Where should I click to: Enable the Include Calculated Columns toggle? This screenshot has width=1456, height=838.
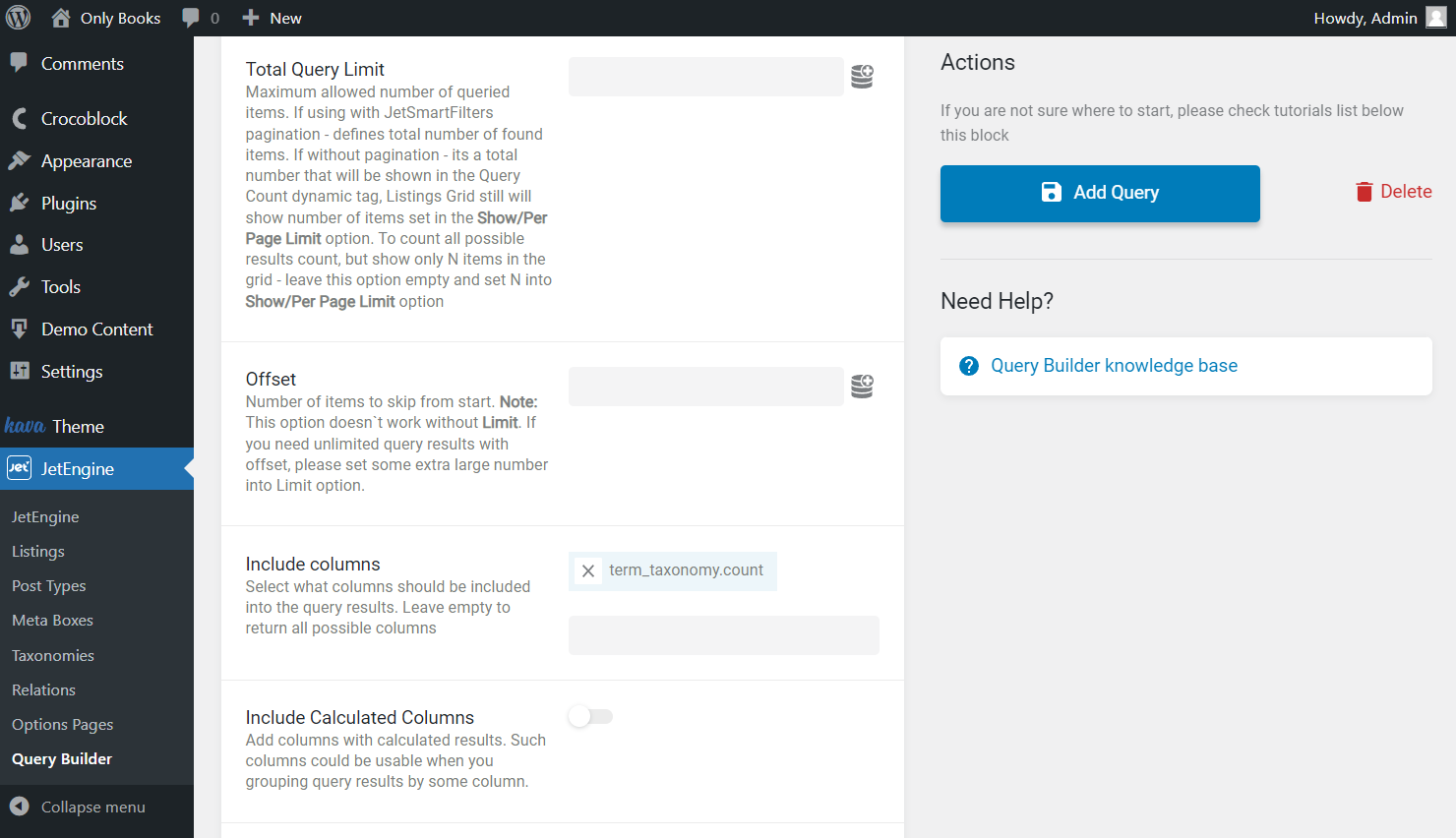[x=590, y=716]
